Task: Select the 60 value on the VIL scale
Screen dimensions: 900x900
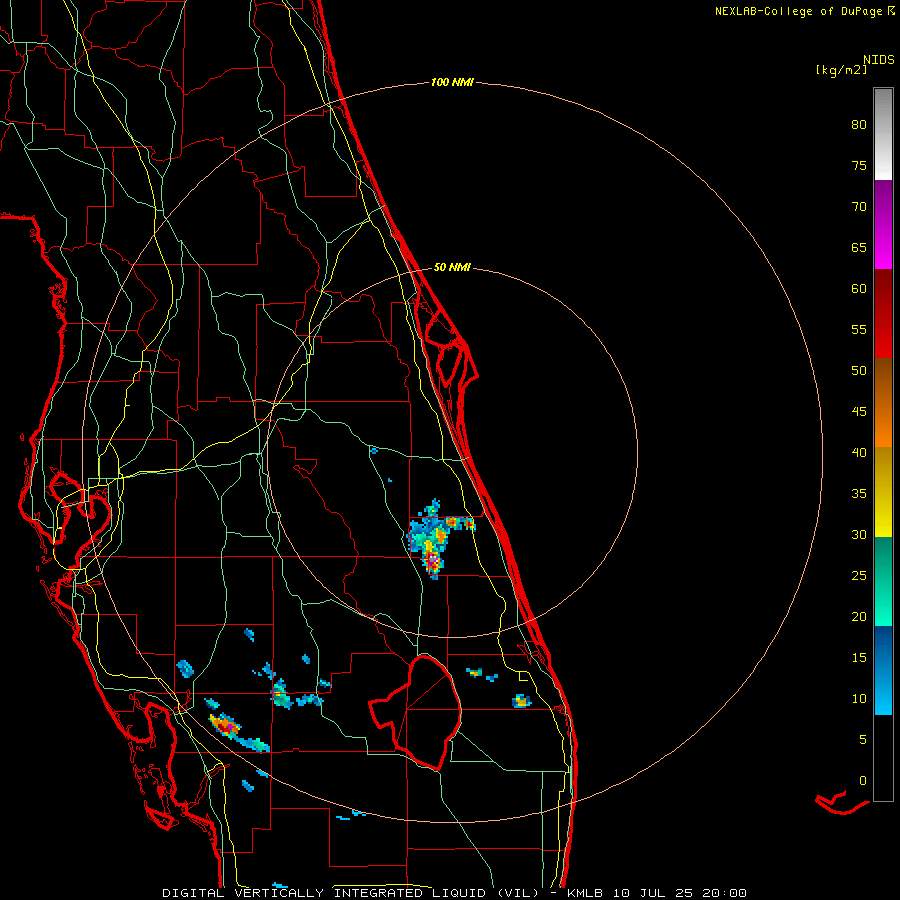Action: pyautogui.click(x=859, y=289)
